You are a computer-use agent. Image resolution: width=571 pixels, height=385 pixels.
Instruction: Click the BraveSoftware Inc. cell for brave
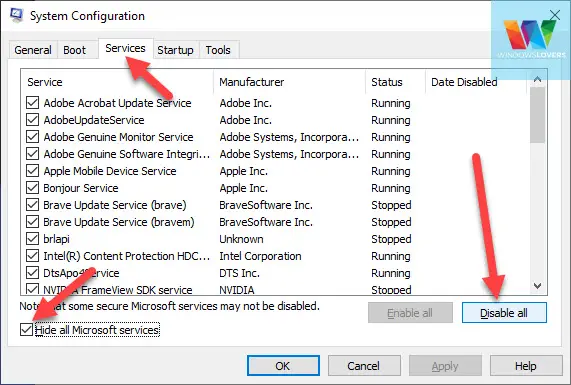[266, 205]
